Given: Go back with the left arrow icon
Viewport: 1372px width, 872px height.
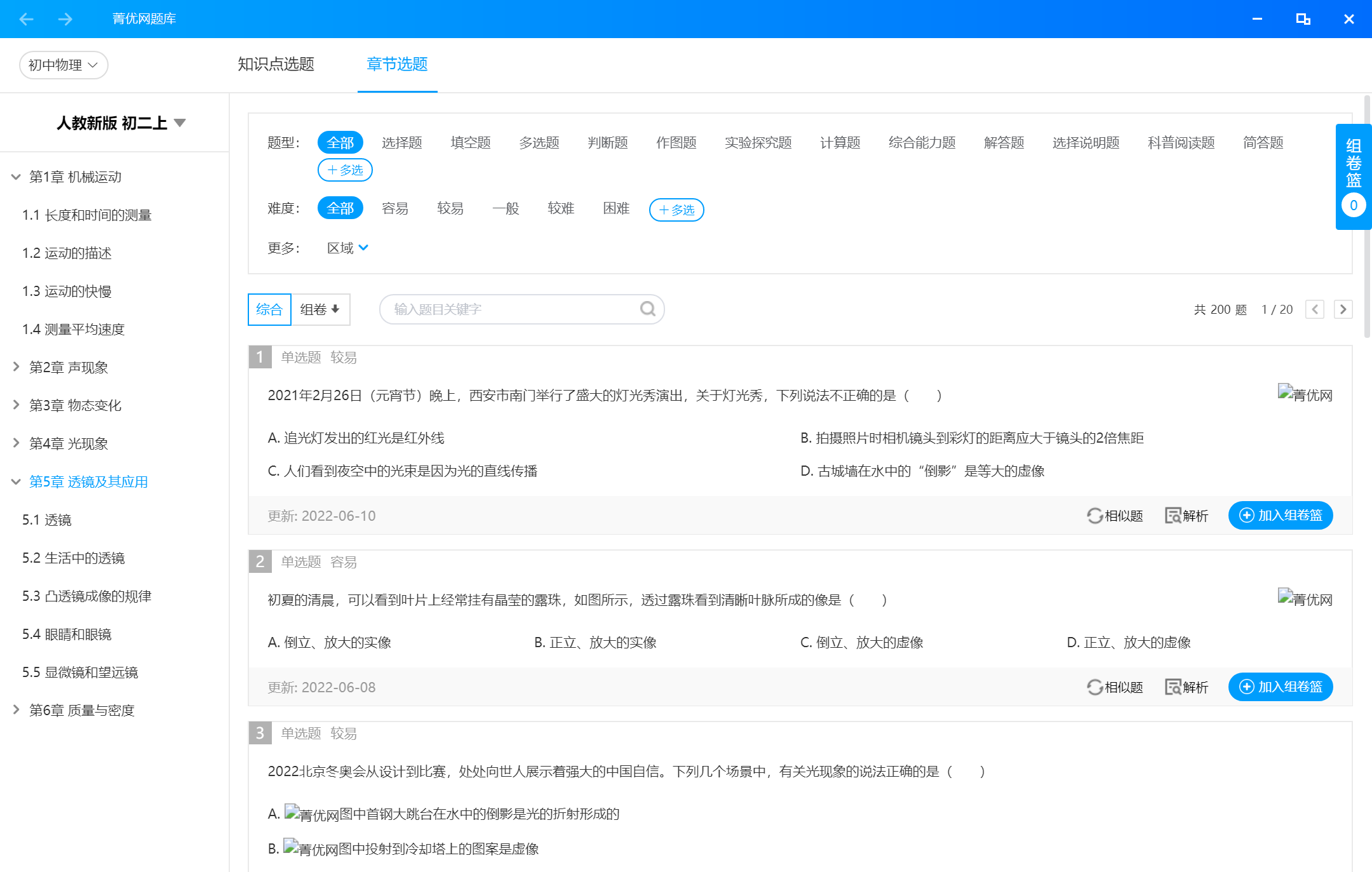Looking at the screenshot, I should pyautogui.click(x=26, y=19).
